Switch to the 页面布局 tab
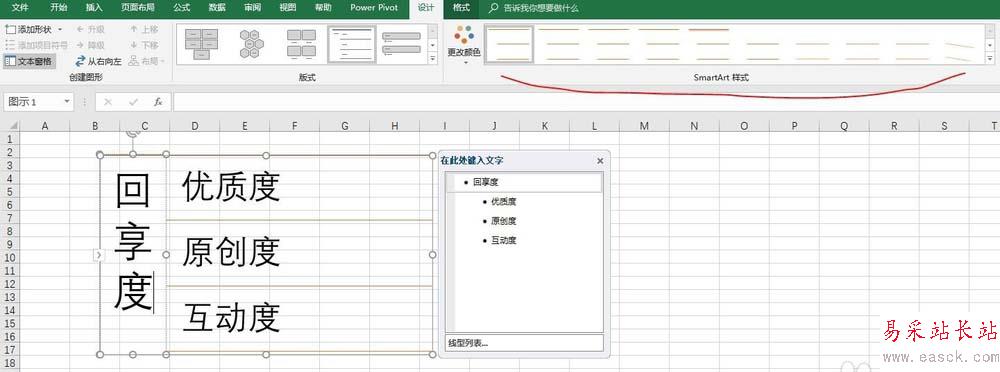Screen dimensions: 1000x372 137,8
